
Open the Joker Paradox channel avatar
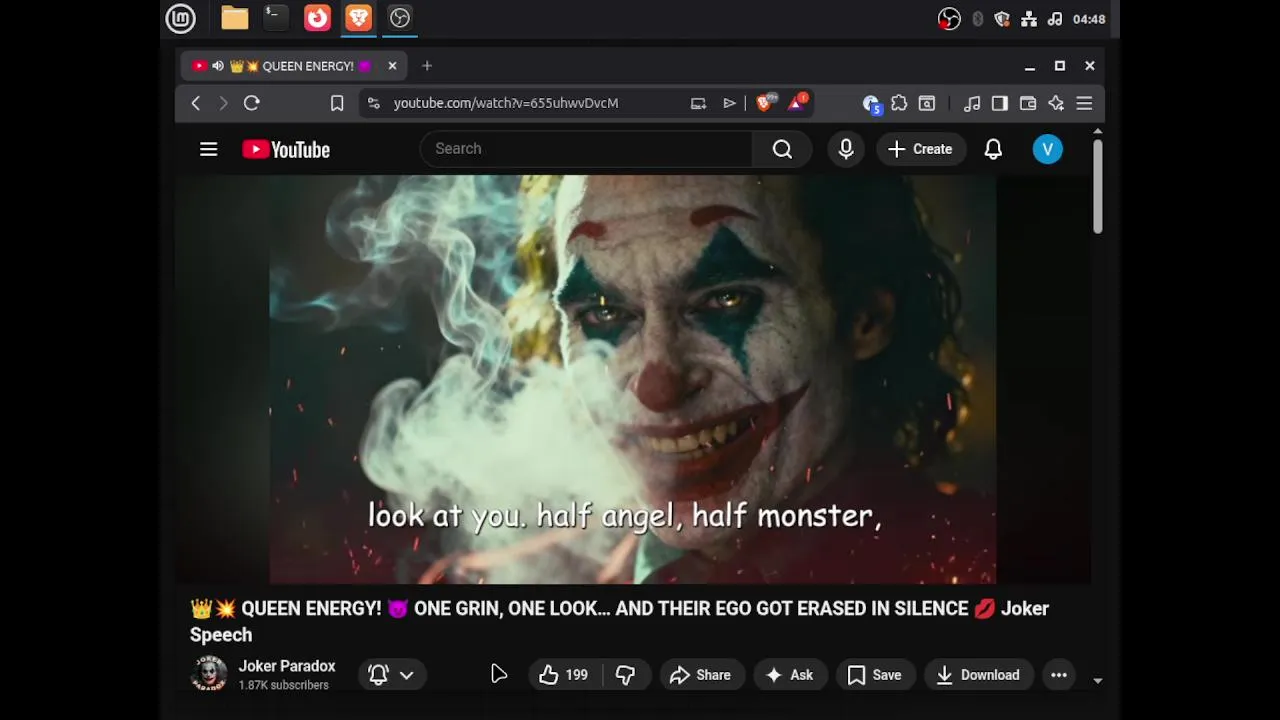pos(209,675)
